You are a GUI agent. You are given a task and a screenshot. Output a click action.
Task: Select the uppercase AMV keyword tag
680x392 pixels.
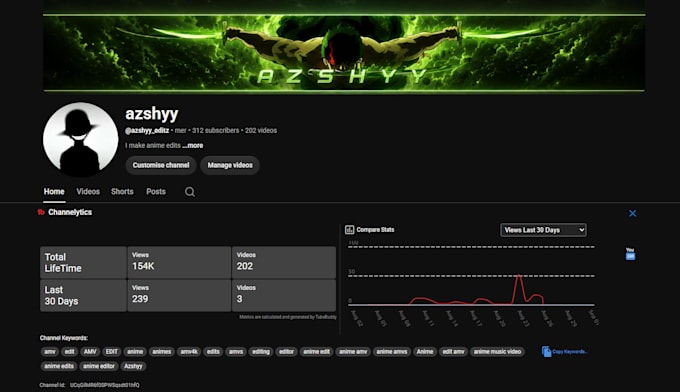click(x=90, y=352)
